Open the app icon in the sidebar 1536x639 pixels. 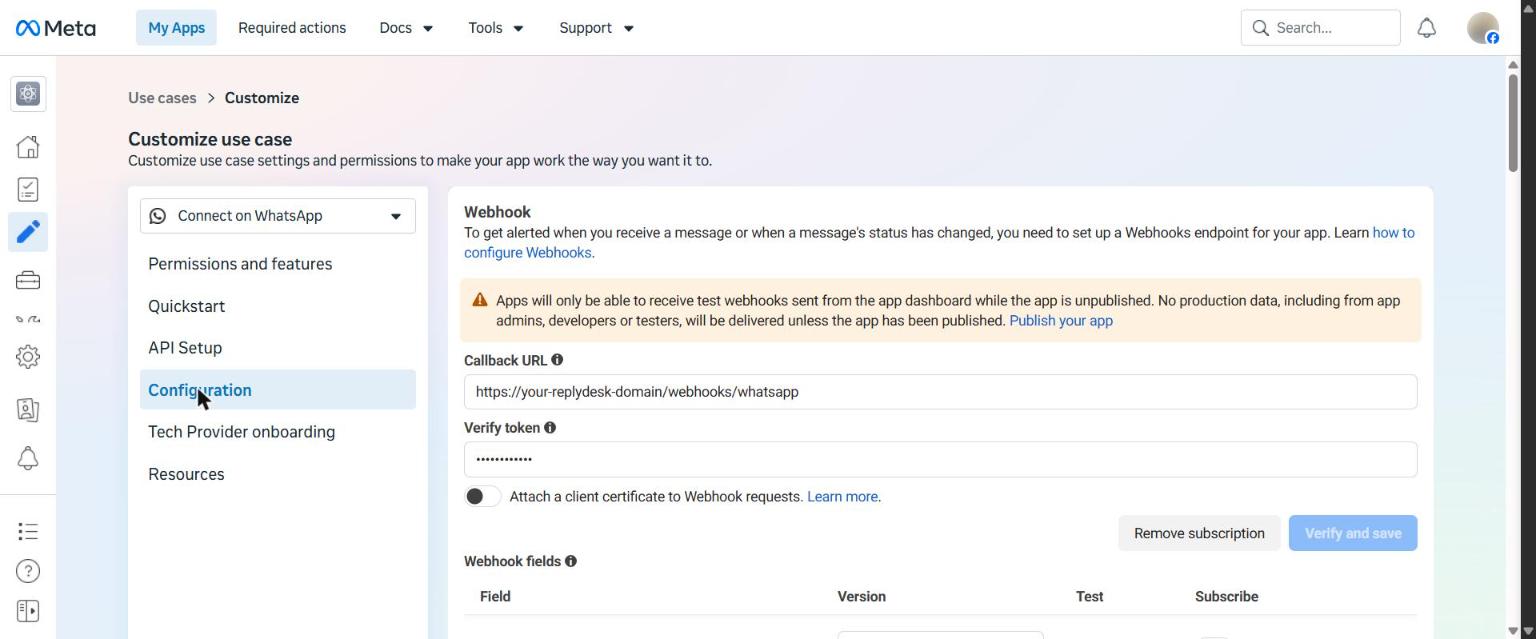click(x=28, y=94)
